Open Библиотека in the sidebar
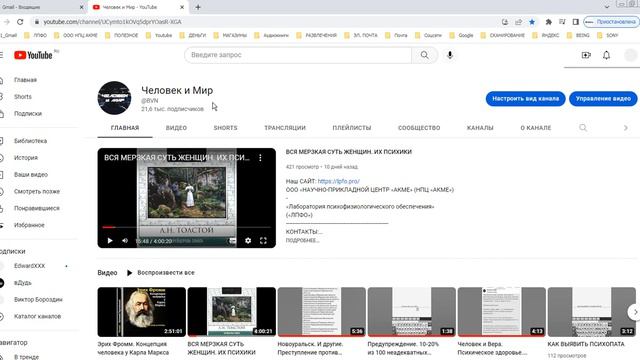 (x=30, y=141)
